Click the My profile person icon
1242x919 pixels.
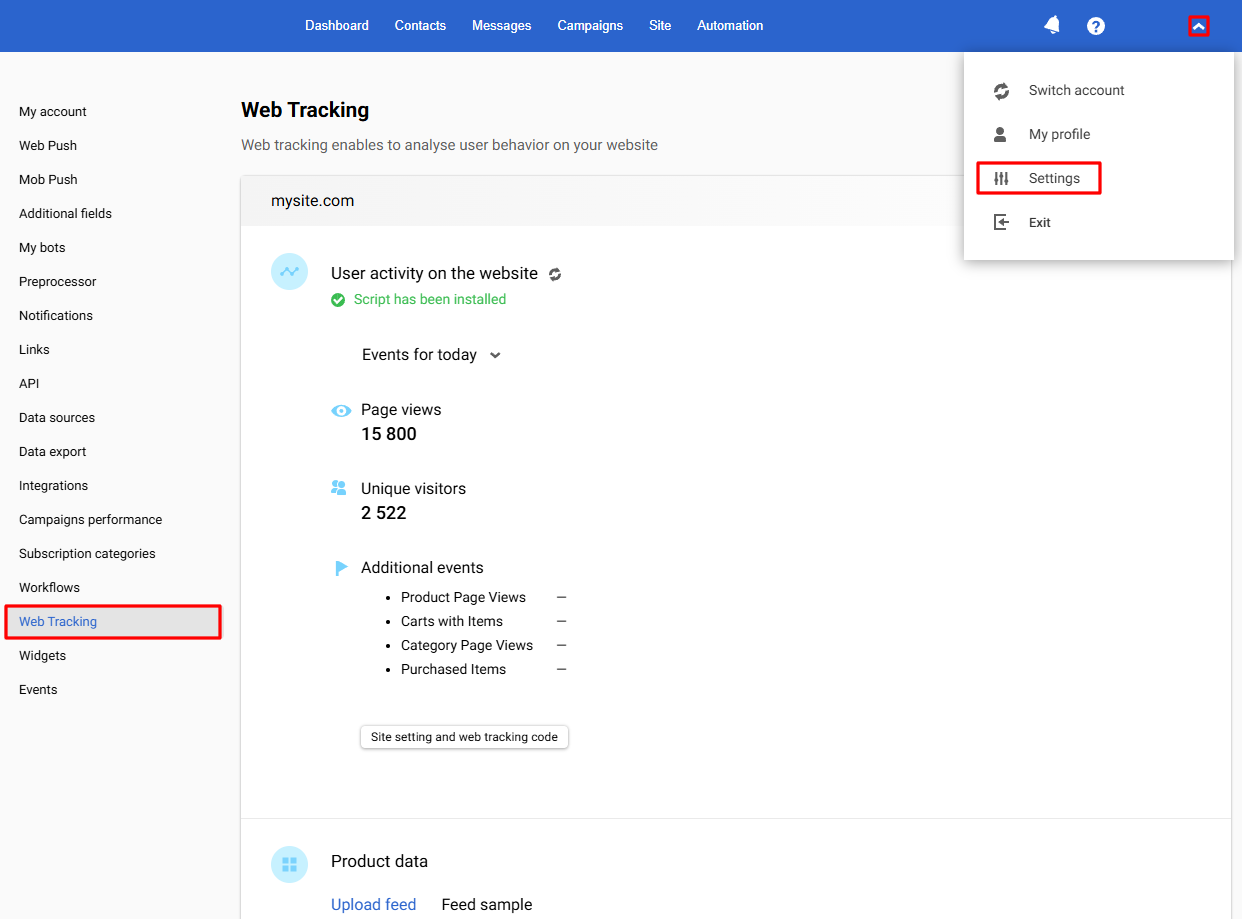click(1000, 134)
